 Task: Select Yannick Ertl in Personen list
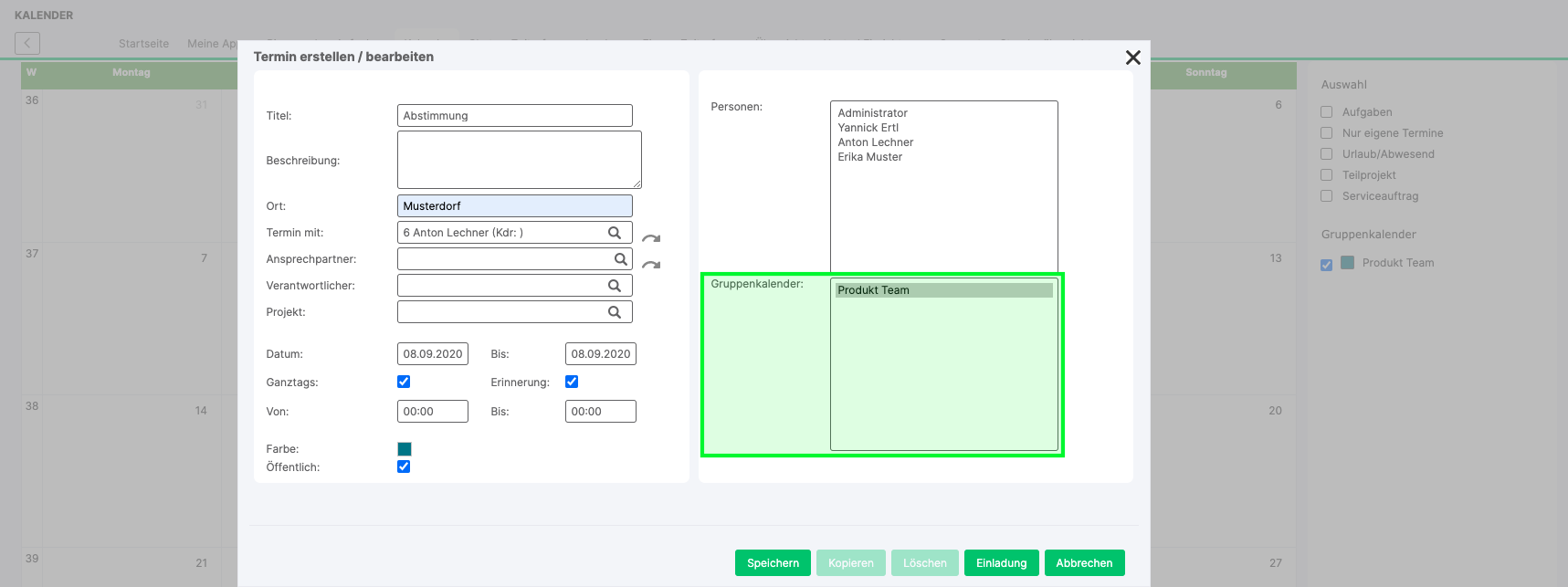pyautogui.click(x=868, y=128)
